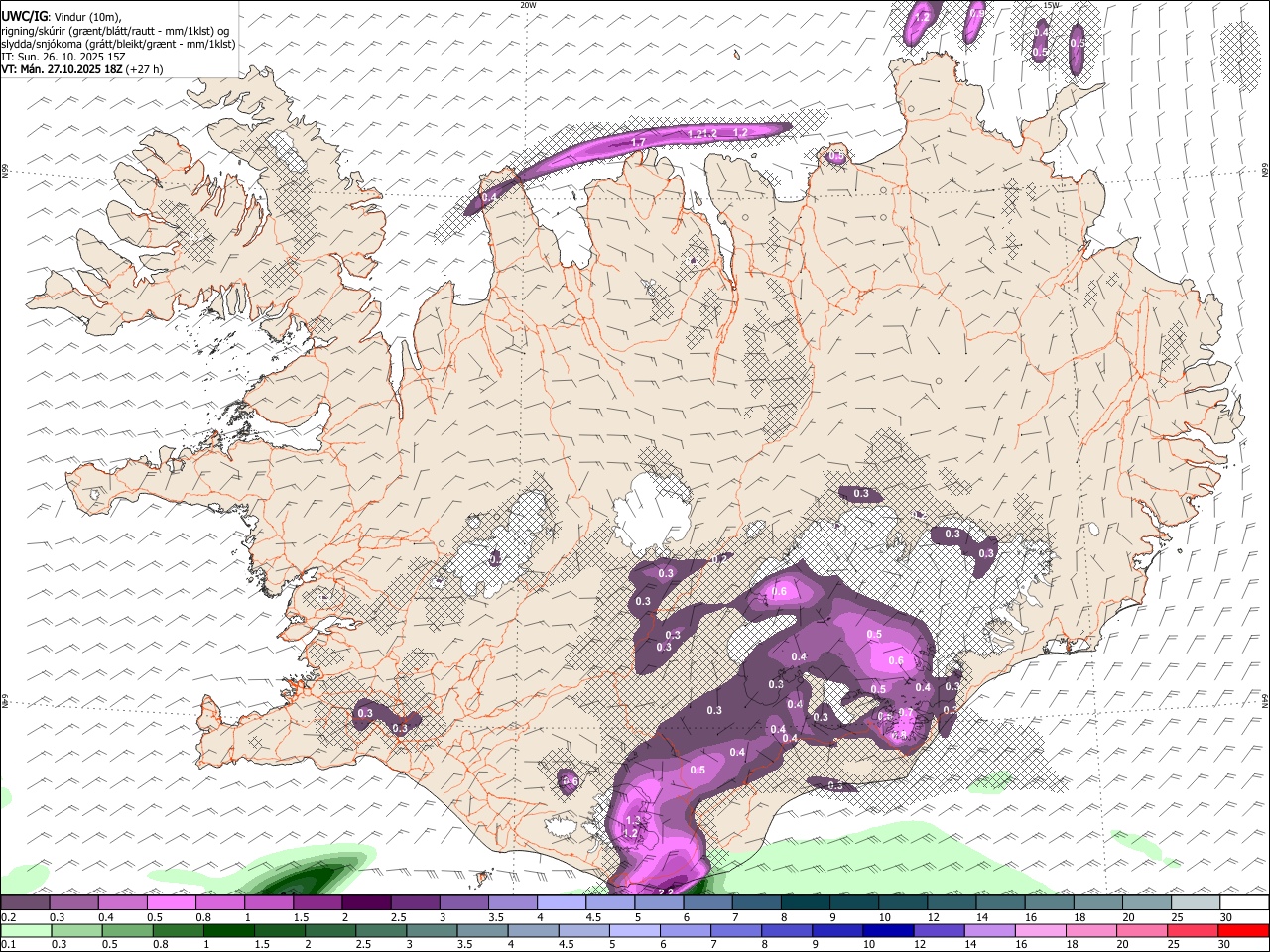Click the 'IT: Sun. 26. 10. 2025 15Z' line

pos(63,57)
